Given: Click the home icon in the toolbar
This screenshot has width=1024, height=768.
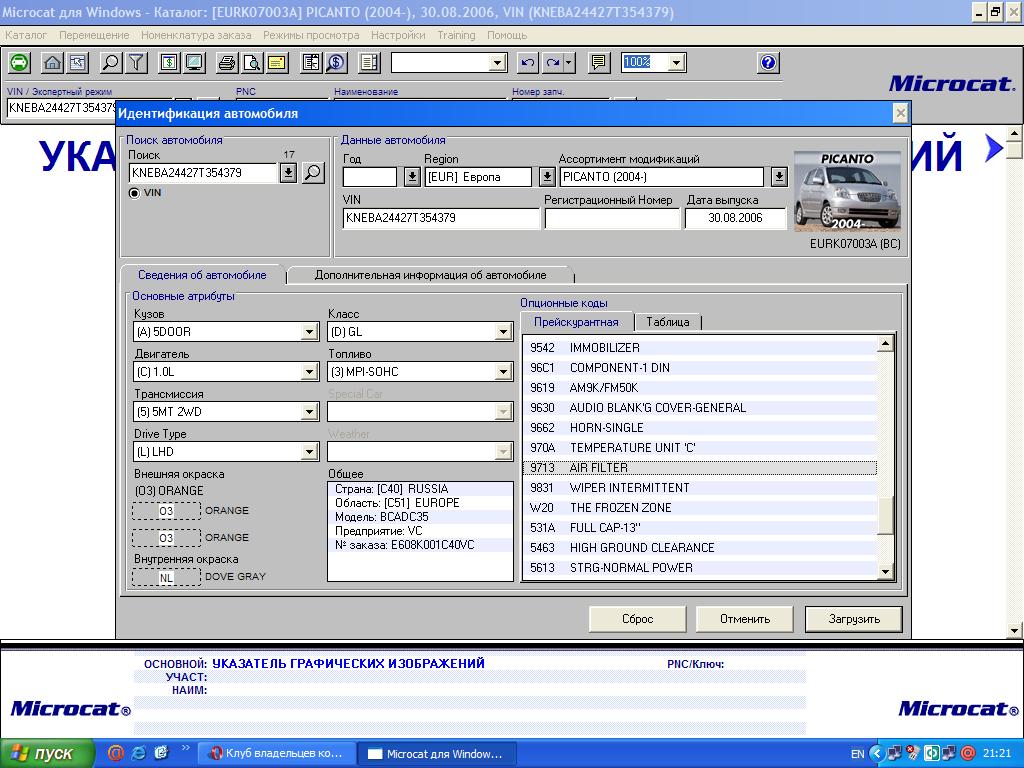Looking at the screenshot, I should [x=52, y=63].
